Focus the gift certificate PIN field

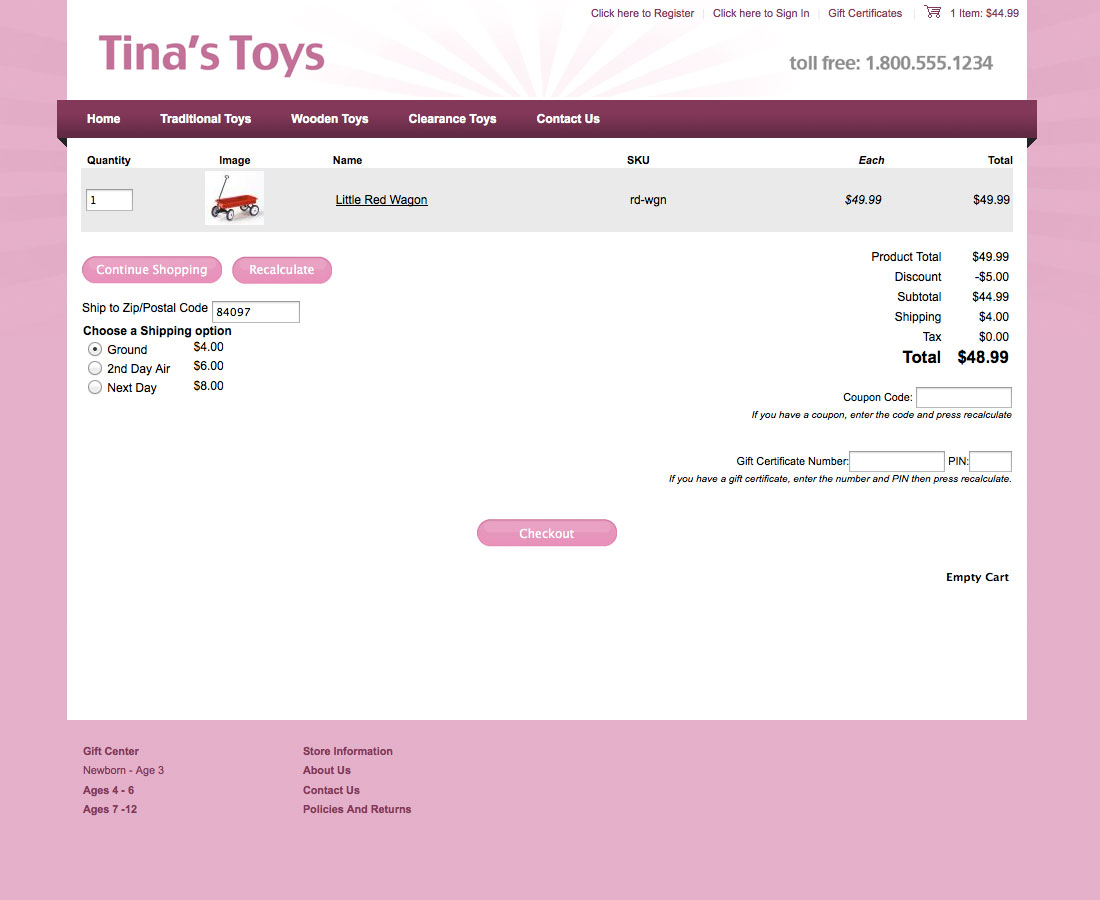pyautogui.click(x=990, y=462)
